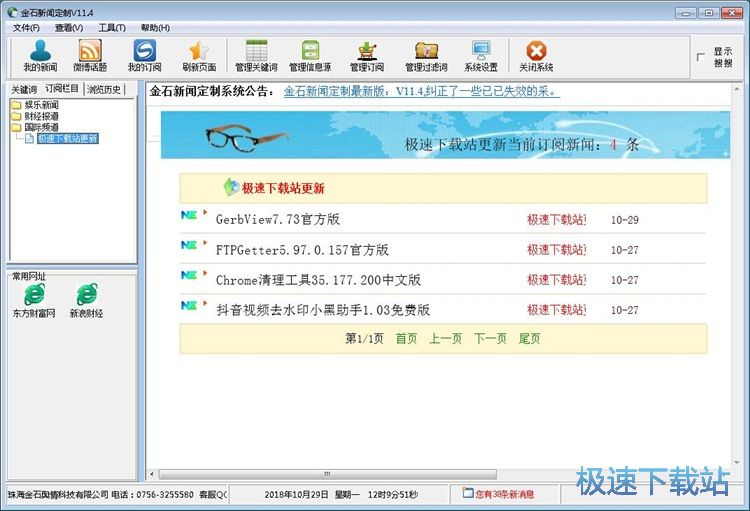750x511 pixels.
Task: Switch to the 订阅栏目 tab
Action: click(62, 89)
